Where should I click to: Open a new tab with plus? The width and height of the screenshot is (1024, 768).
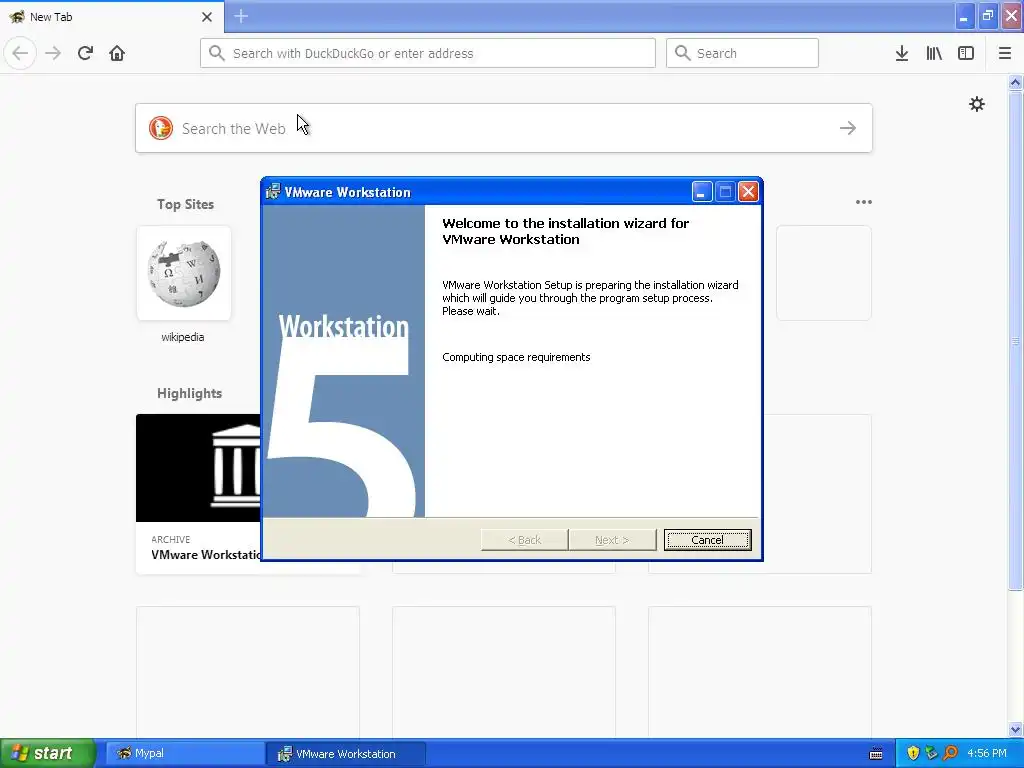coord(241,16)
